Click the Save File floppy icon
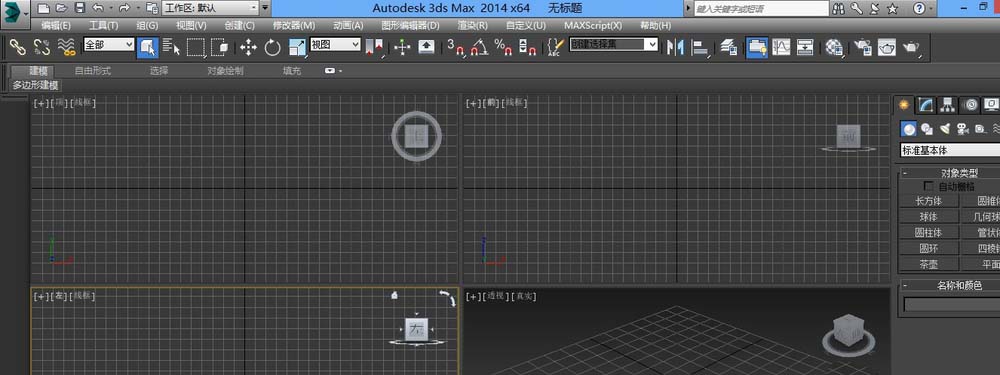The image size is (1000, 375). (79, 8)
